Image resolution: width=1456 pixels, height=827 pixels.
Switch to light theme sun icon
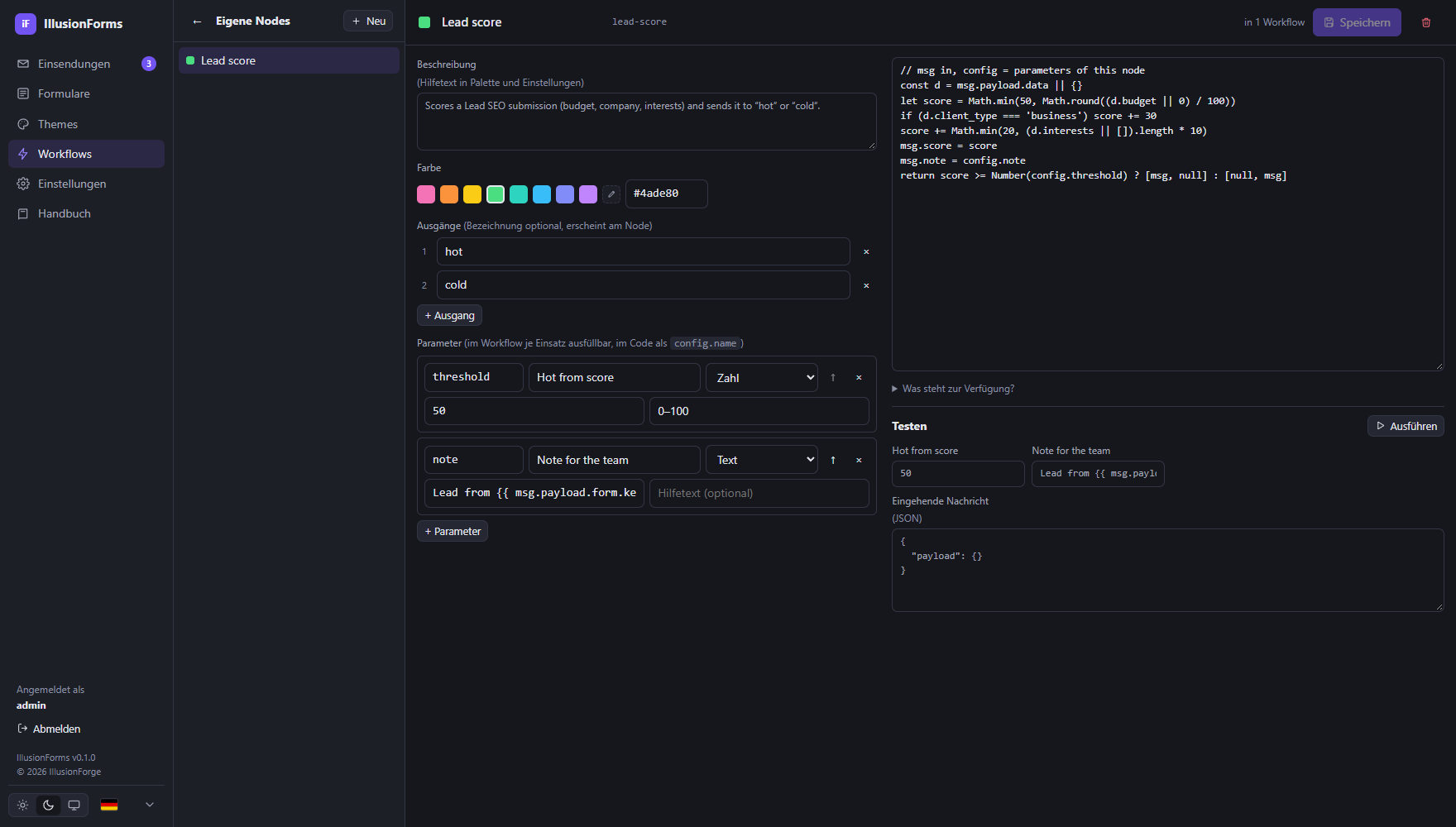click(x=23, y=805)
